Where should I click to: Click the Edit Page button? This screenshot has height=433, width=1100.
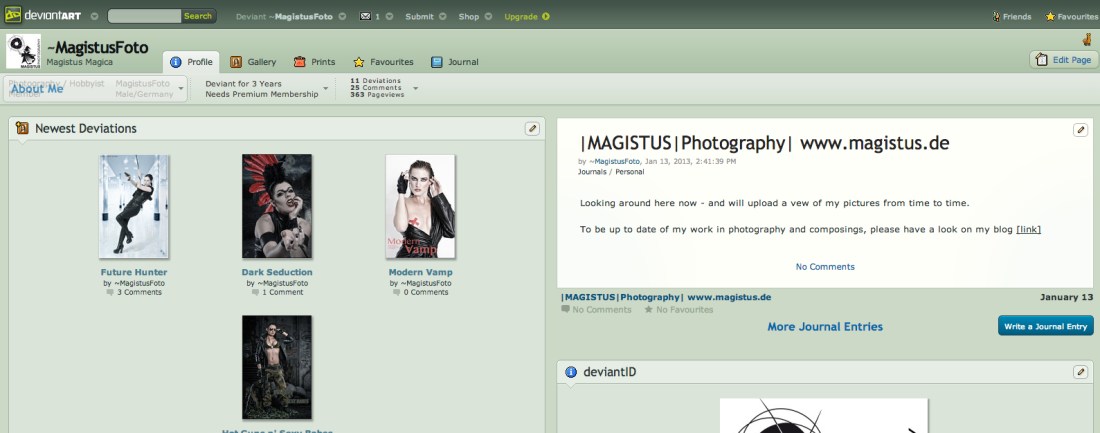(1064, 60)
